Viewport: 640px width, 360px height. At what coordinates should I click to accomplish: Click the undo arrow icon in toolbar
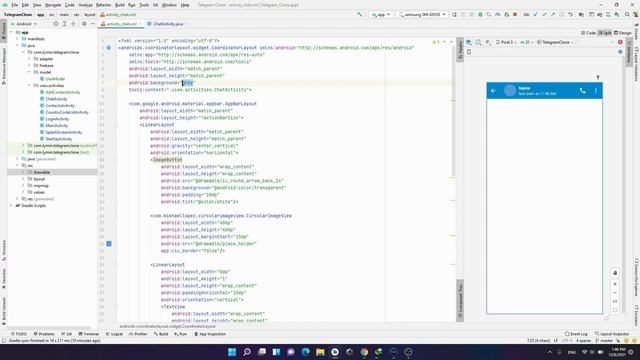pyautogui.click(x=570, y=14)
